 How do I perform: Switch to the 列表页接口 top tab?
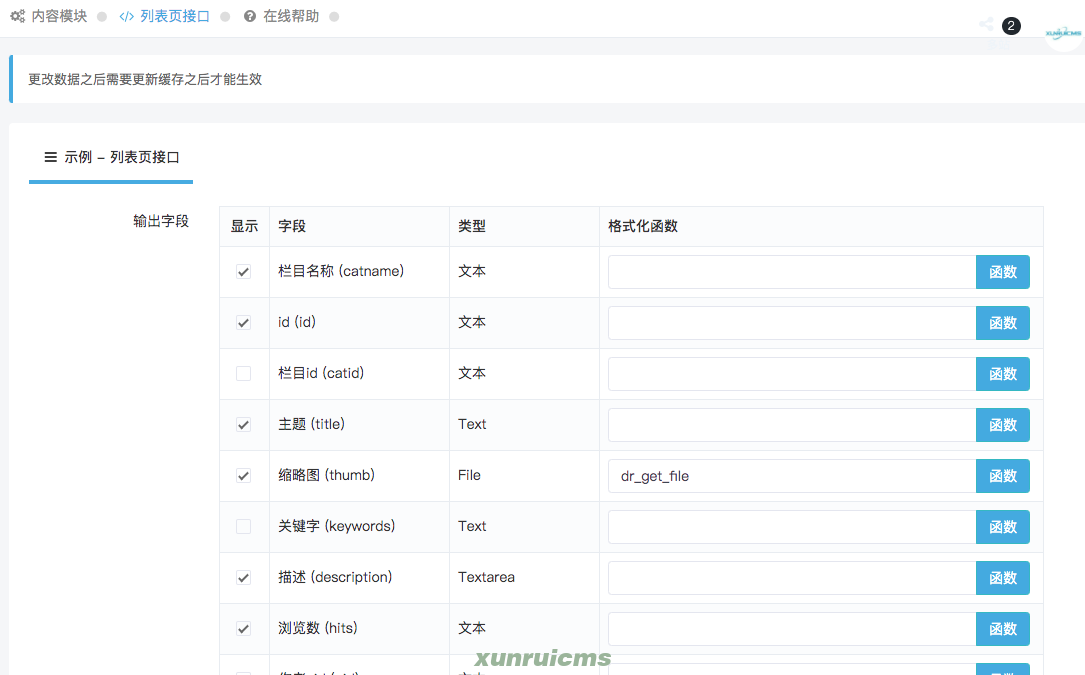[x=164, y=16]
